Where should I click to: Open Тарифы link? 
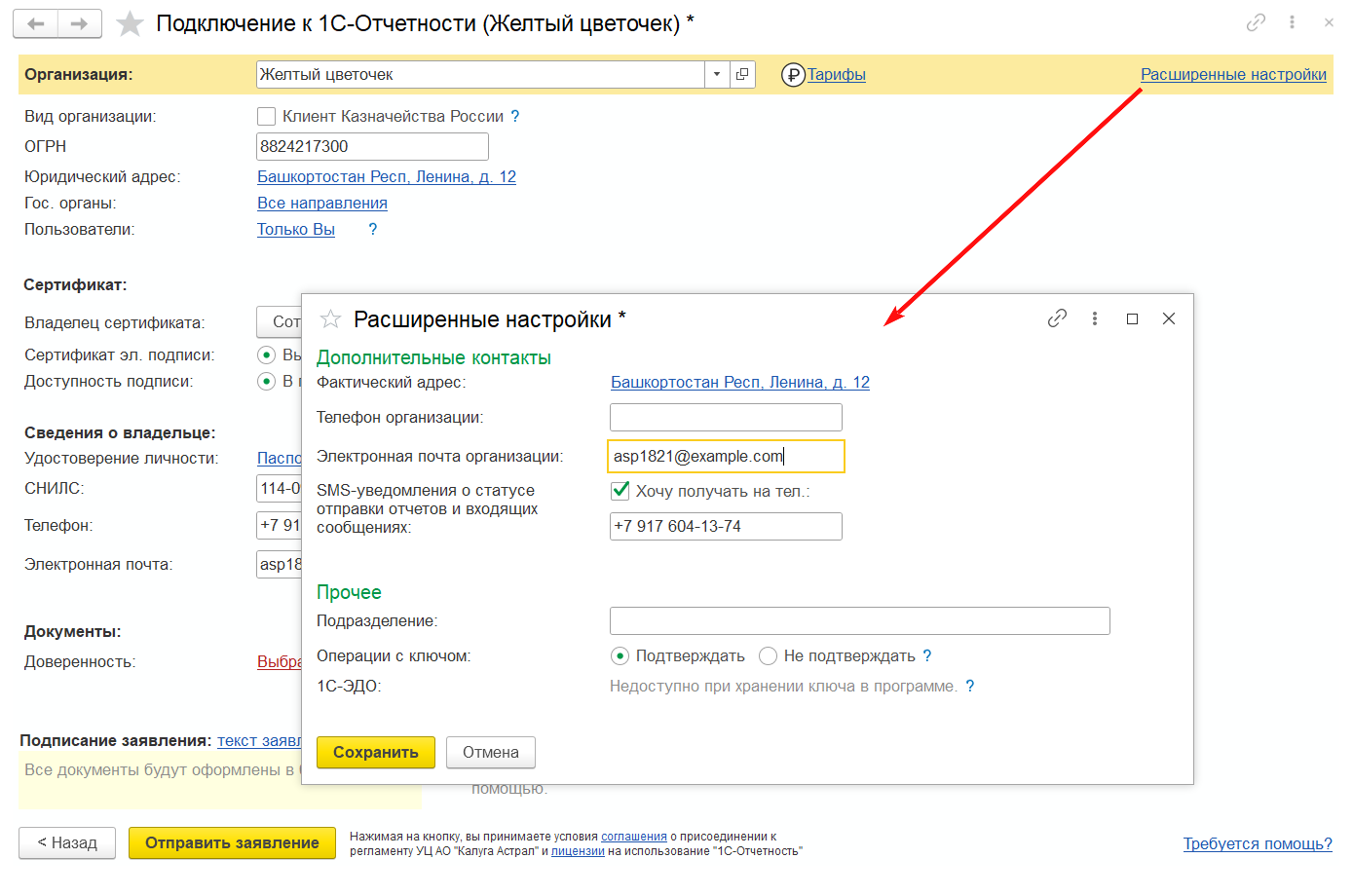pos(836,75)
